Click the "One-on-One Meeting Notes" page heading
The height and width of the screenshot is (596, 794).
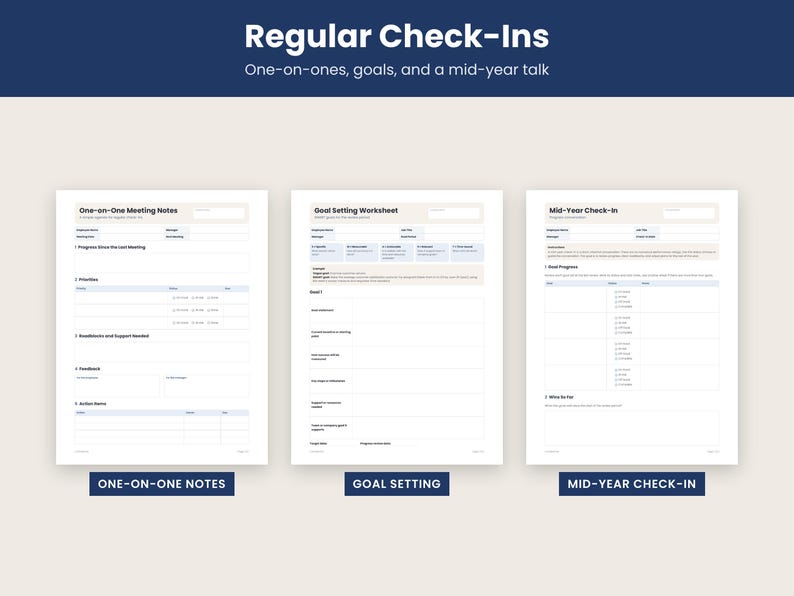(x=128, y=210)
